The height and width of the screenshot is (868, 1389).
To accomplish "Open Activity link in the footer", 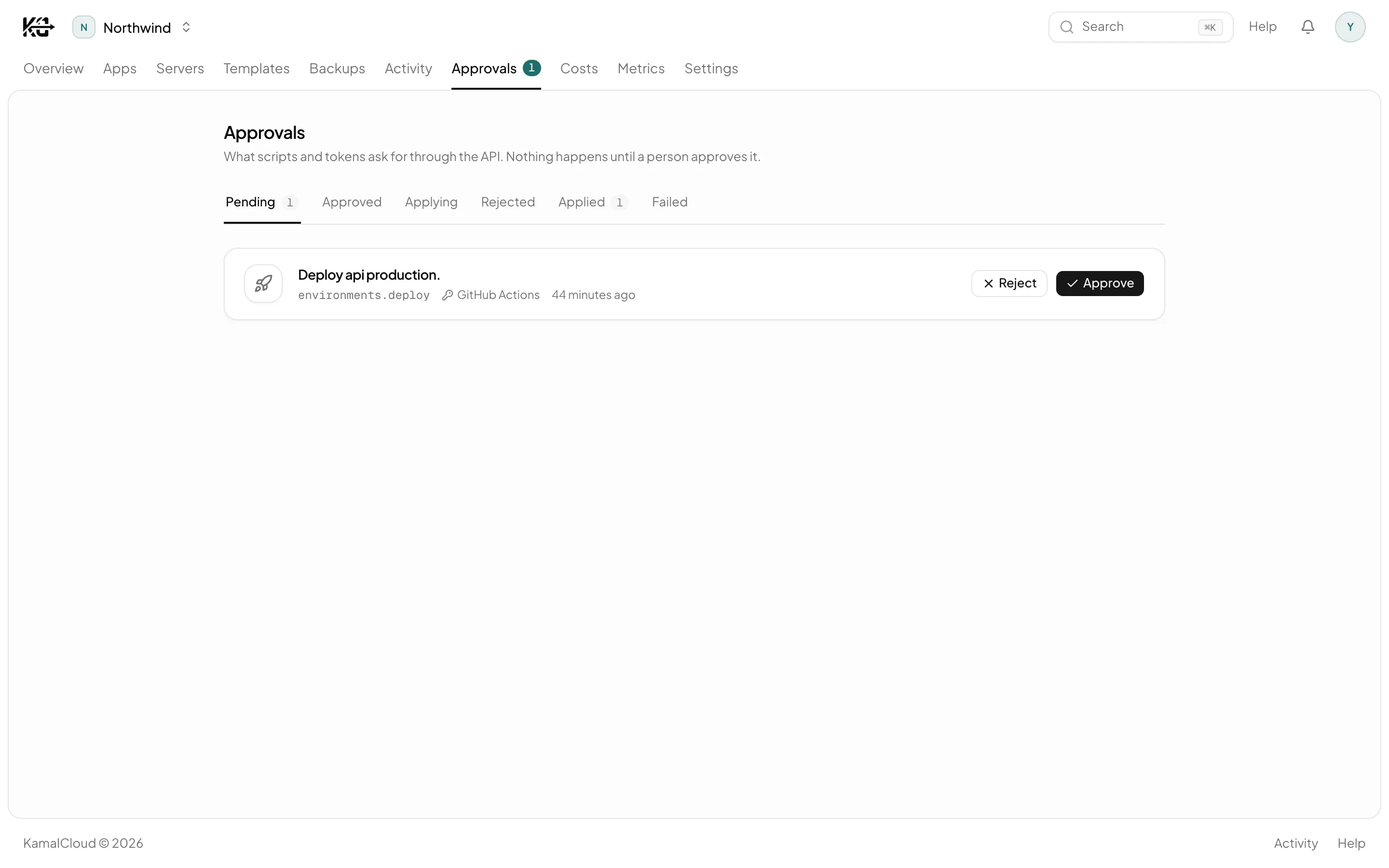I will (x=1295, y=843).
